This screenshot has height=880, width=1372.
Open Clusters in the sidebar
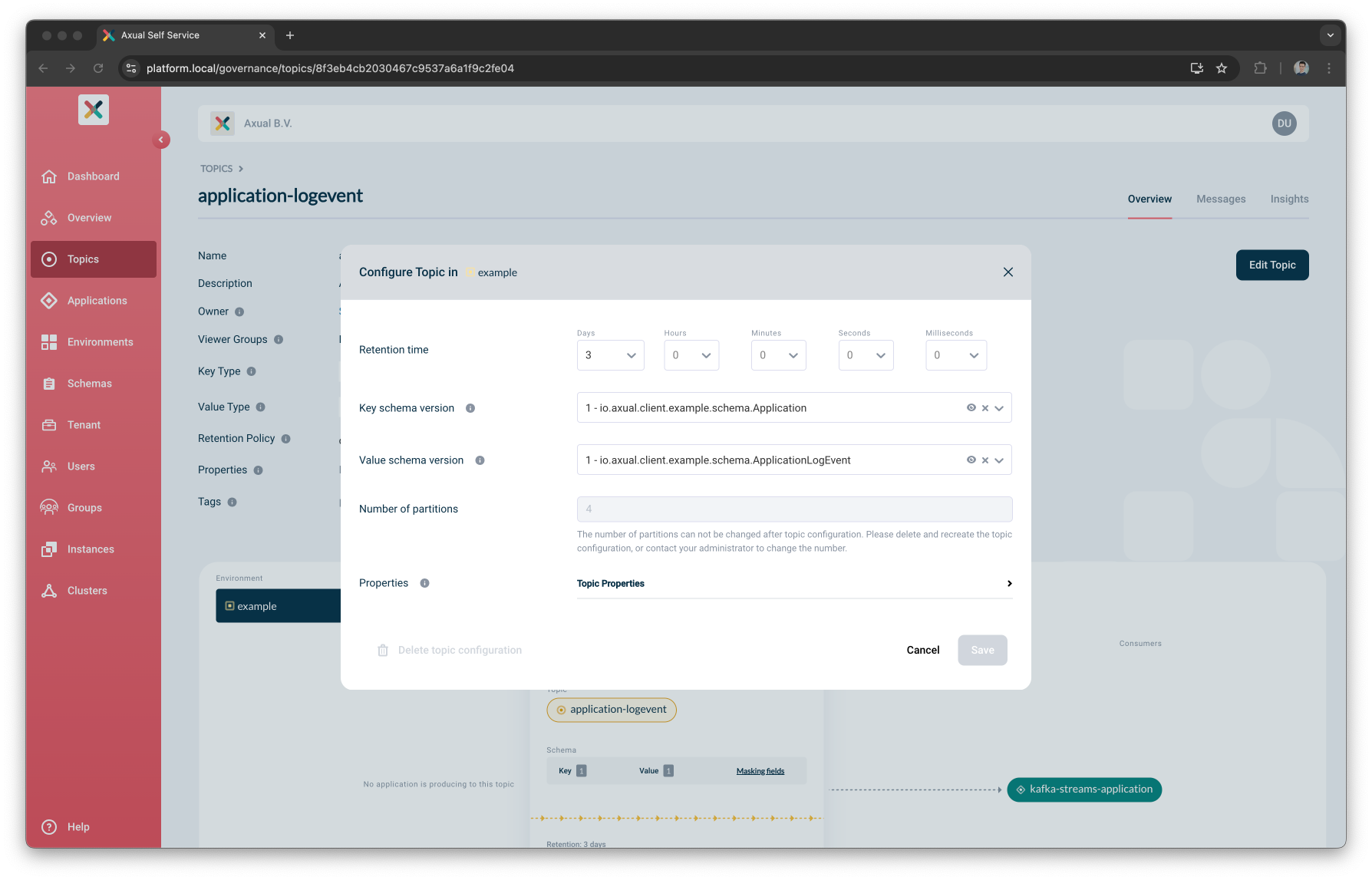(93, 591)
